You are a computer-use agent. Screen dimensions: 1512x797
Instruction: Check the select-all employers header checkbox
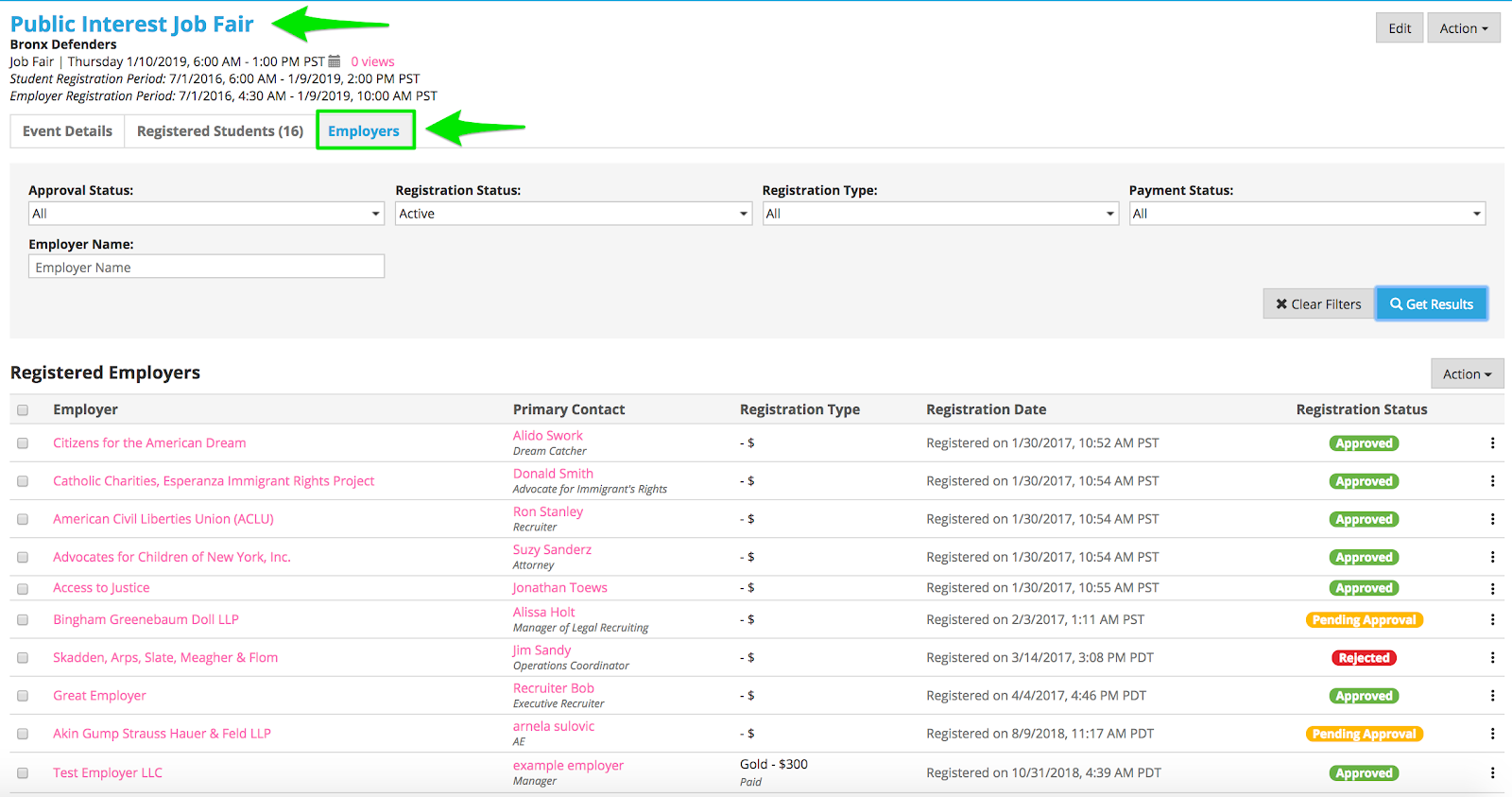coord(23,410)
